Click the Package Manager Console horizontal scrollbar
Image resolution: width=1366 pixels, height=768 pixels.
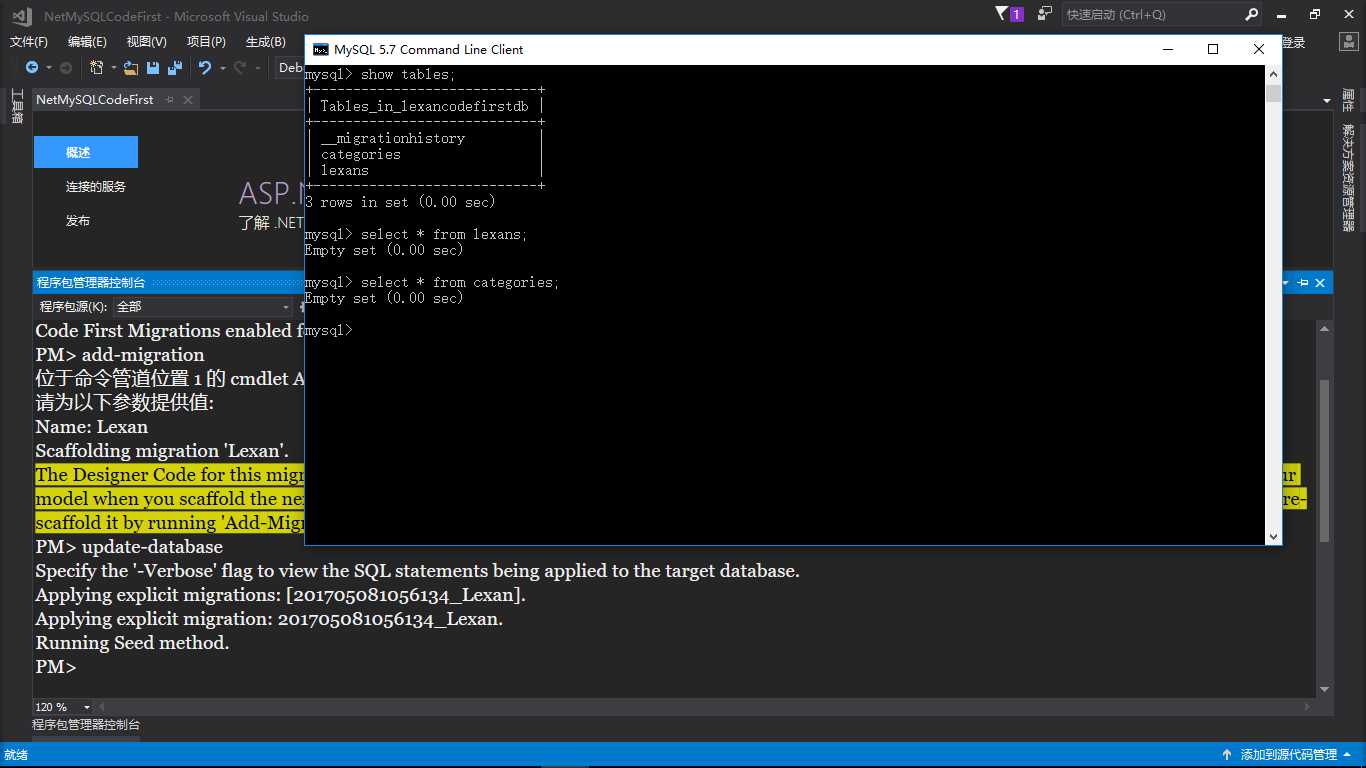tap(706, 707)
